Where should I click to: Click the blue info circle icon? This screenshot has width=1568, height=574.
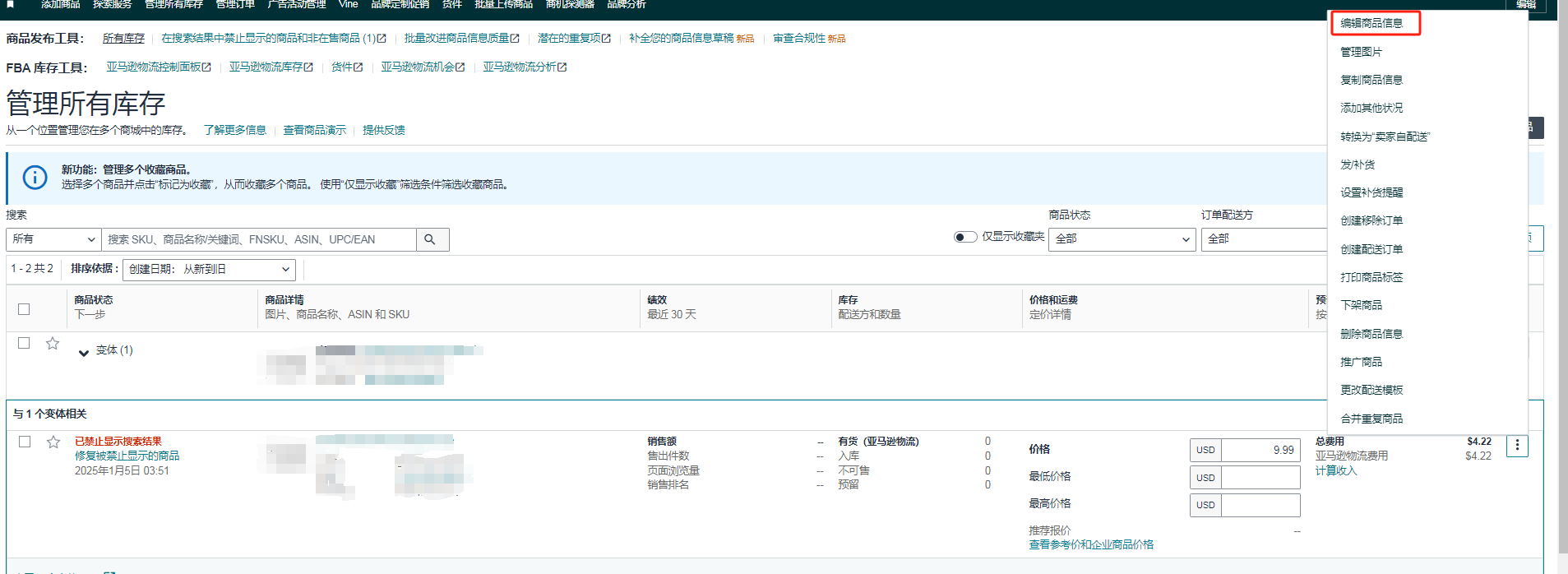(35, 178)
